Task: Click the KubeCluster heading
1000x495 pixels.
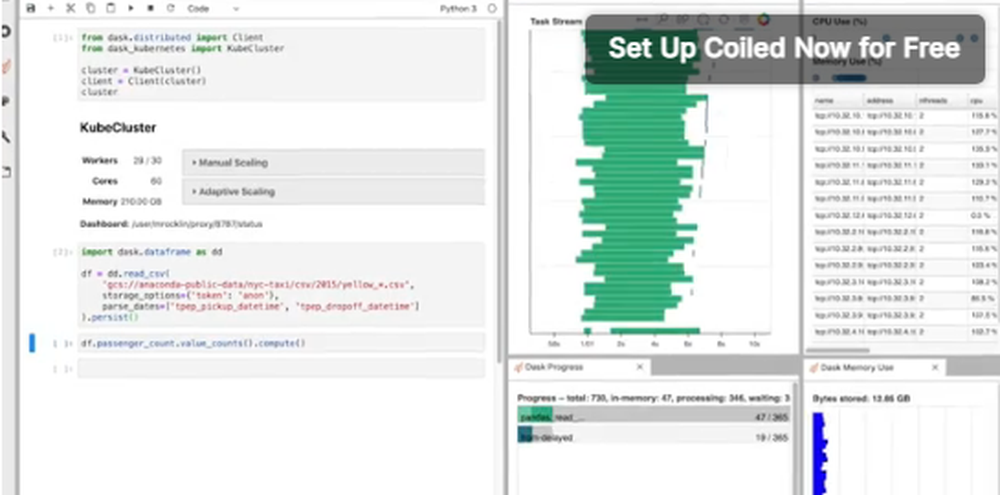Action: (x=118, y=128)
